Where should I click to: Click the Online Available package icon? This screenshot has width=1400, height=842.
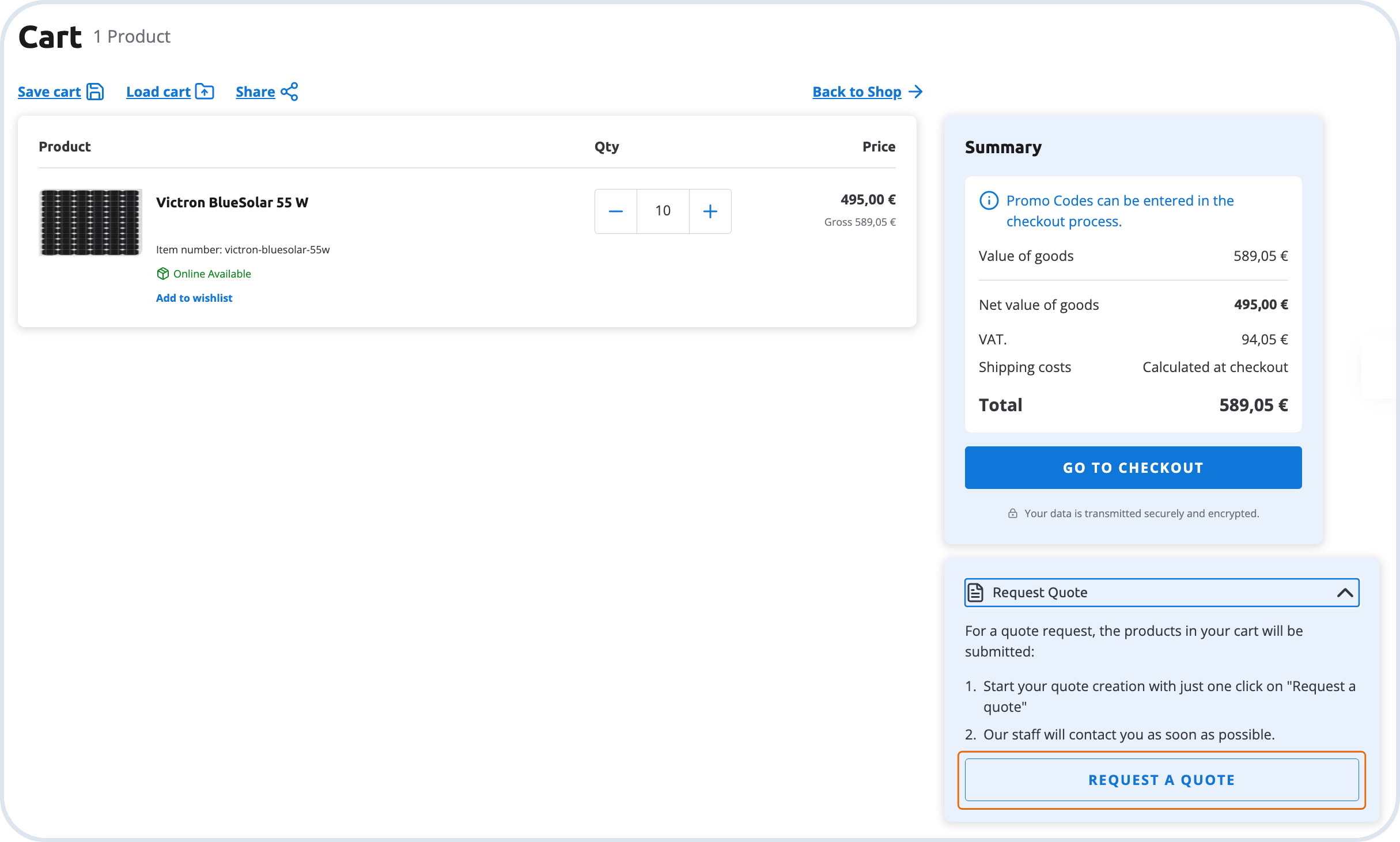tap(163, 274)
